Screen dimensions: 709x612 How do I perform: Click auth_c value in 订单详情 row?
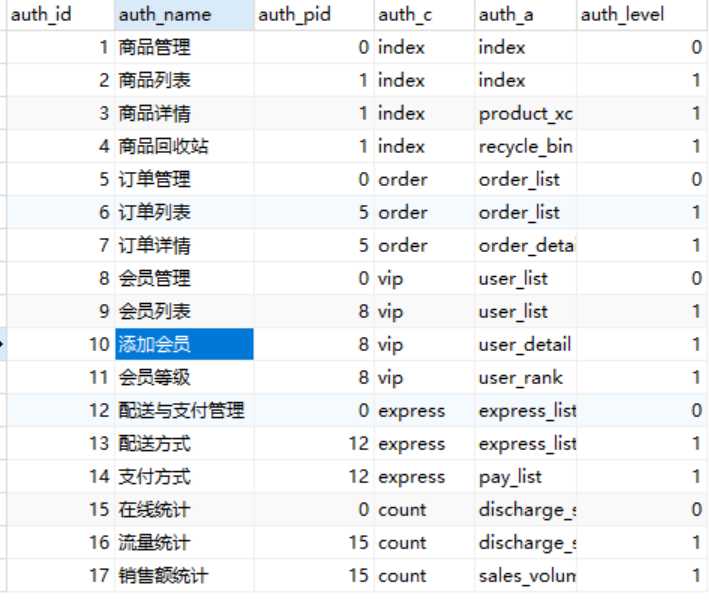[x=402, y=246]
